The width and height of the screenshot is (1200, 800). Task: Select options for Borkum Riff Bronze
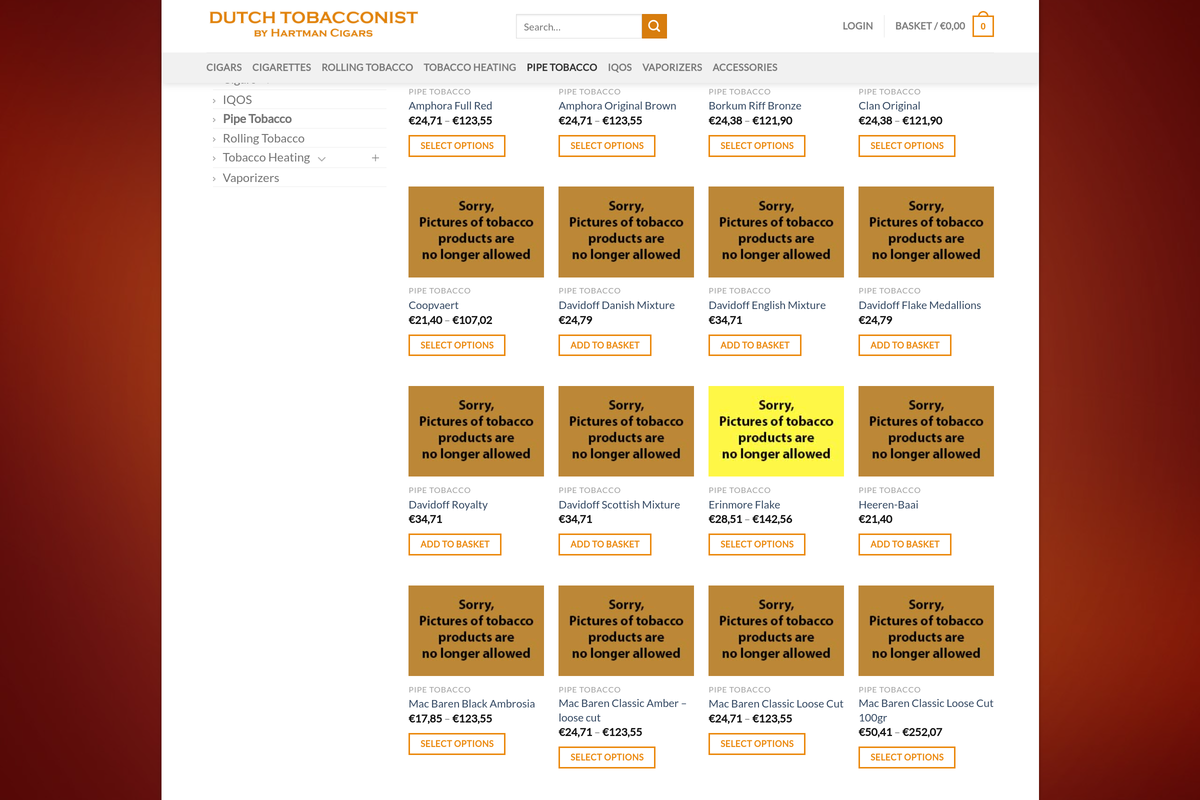pos(757,146)
